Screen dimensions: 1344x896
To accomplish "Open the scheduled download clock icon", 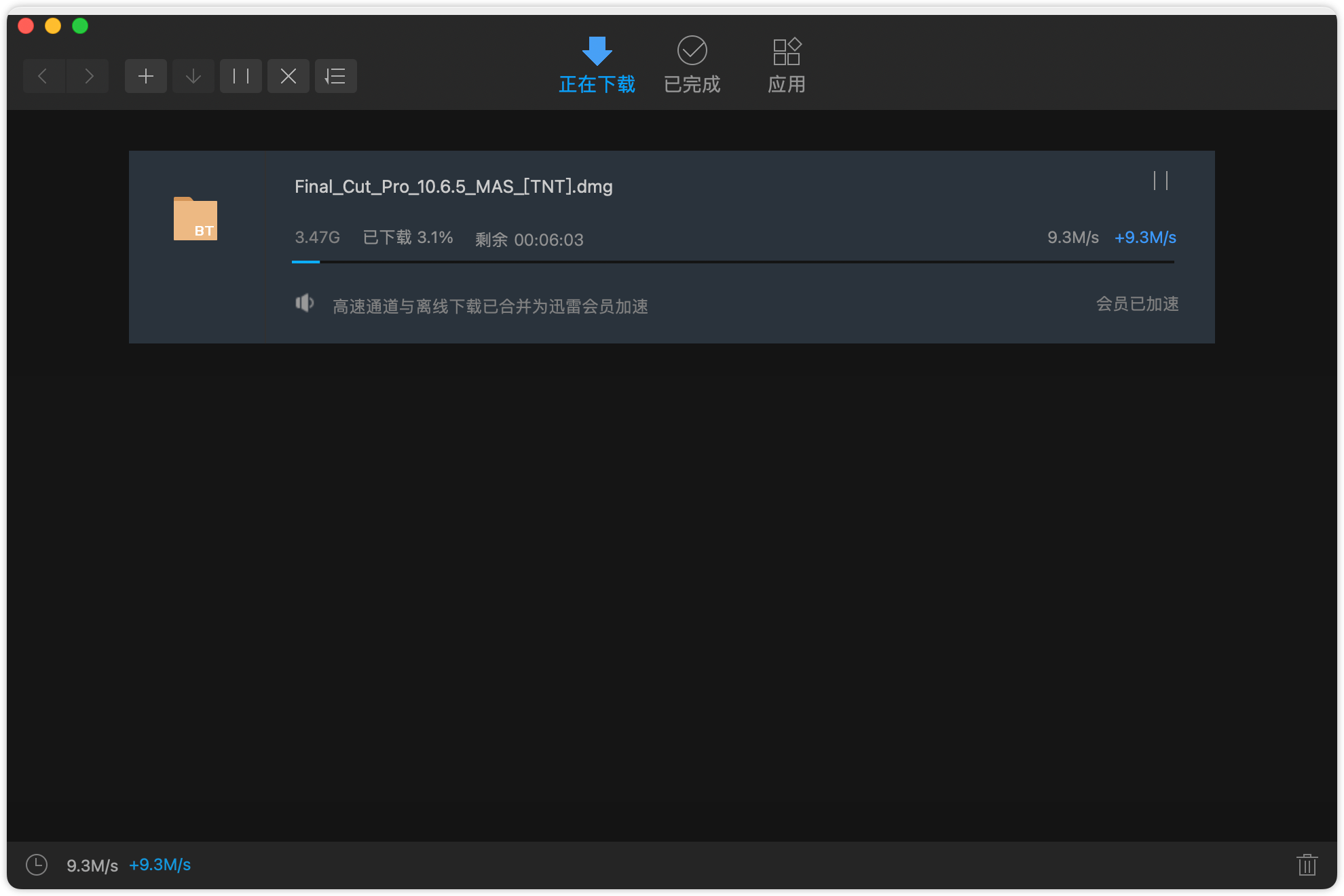I will point(37,865).
